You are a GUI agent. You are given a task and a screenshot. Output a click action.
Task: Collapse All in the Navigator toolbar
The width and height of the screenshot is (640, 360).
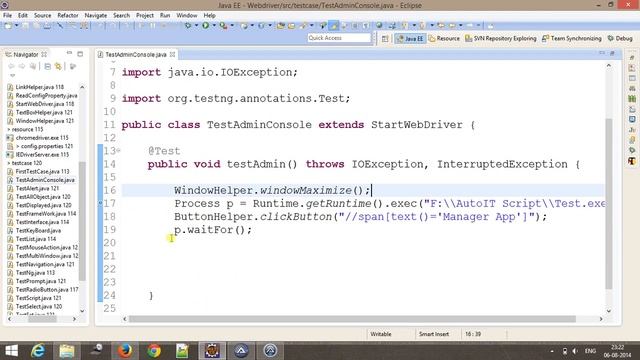(47, 66)
